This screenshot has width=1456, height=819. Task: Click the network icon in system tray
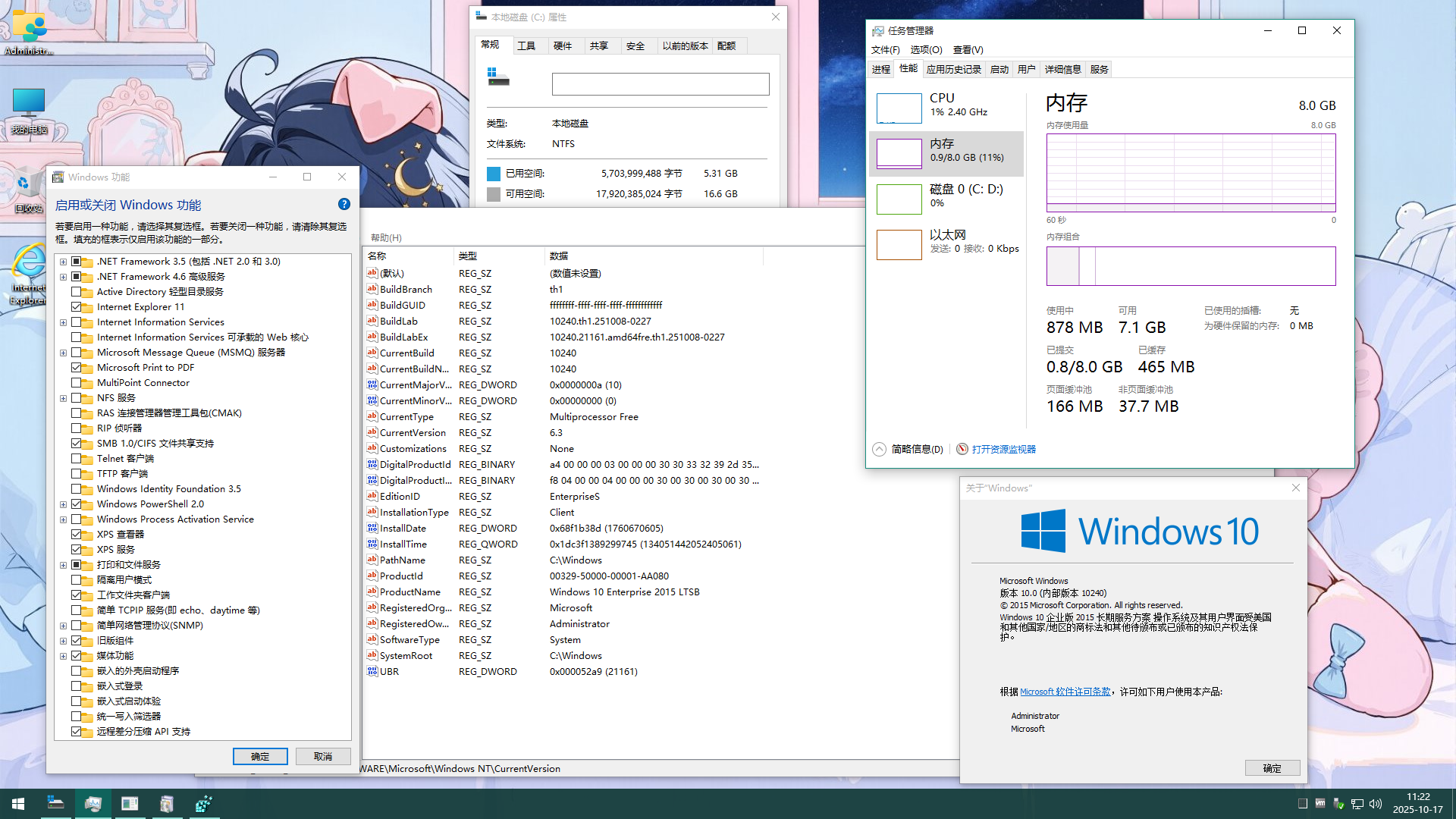(1357, 804)
